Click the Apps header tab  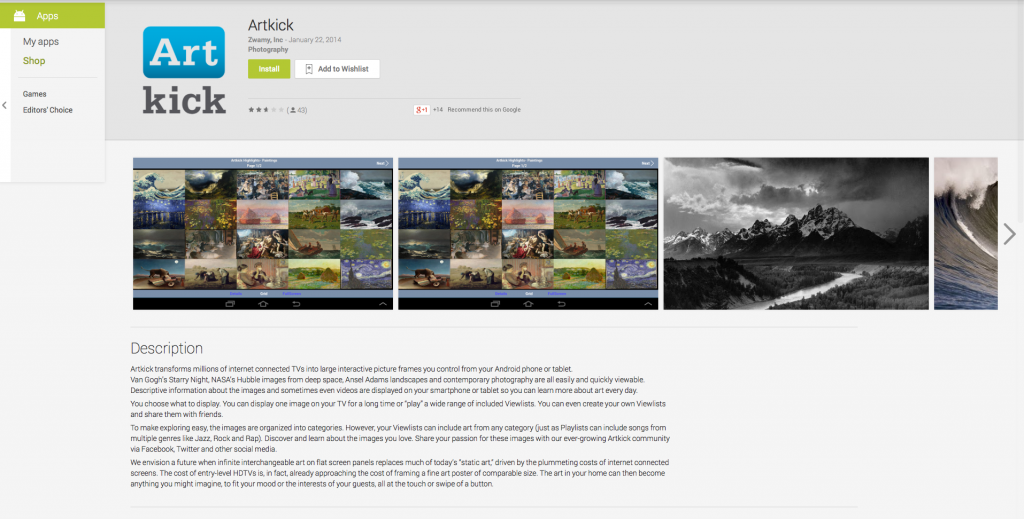(x=52, y=15)
